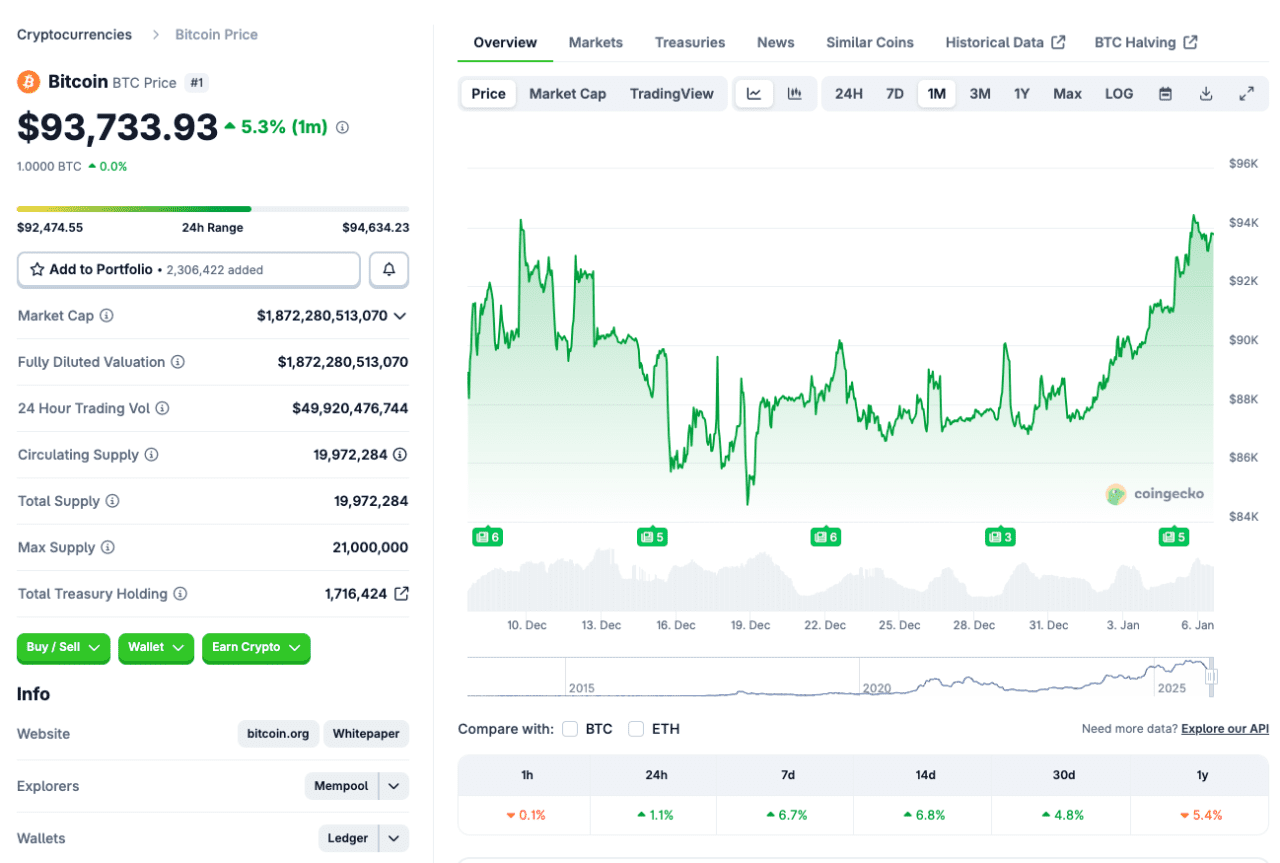Click news marker 3 near 31. Dec
The image size is (1280, 863).
pos(1000,537)
